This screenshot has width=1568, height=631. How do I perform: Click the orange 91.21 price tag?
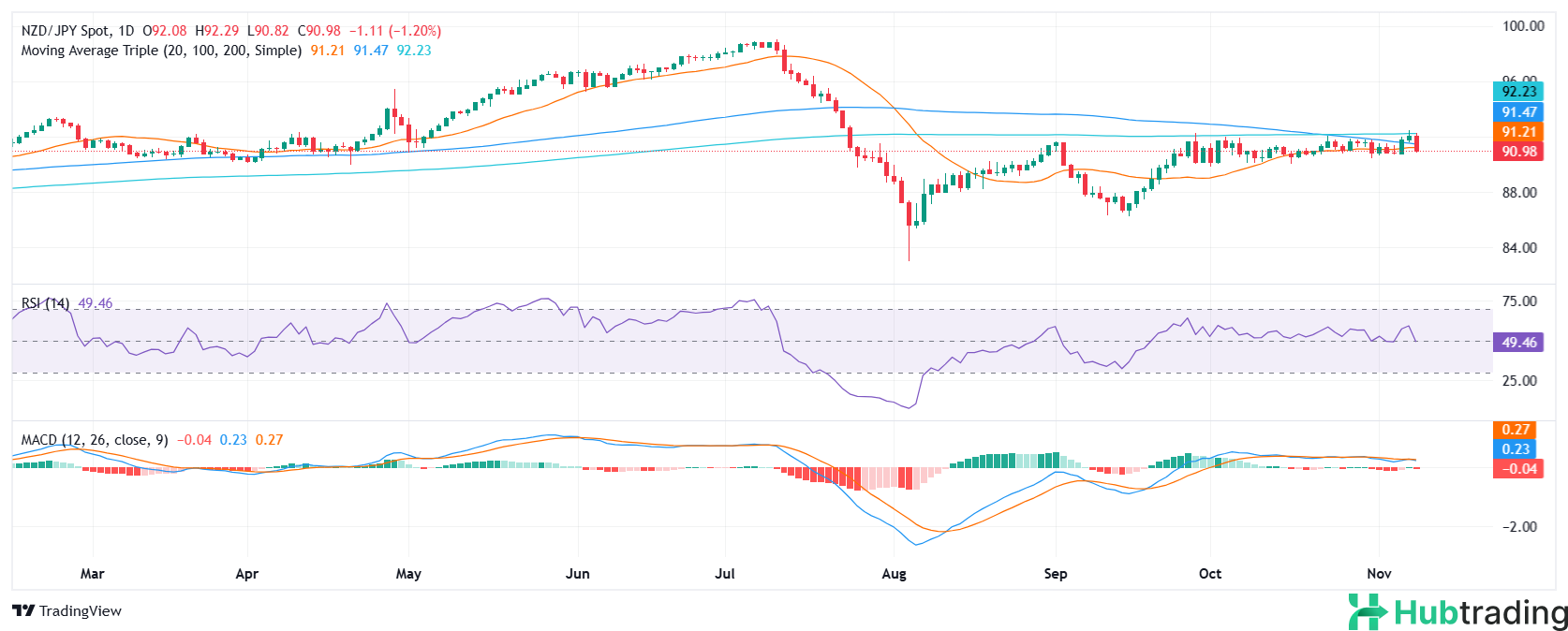coord(1518,132)
